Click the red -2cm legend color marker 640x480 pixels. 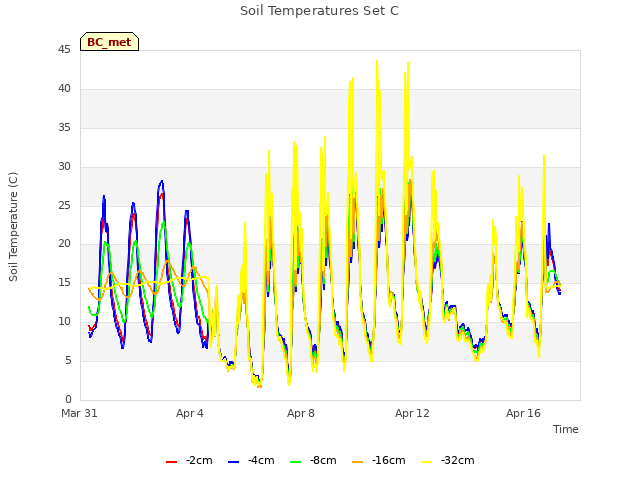point(171,462)
